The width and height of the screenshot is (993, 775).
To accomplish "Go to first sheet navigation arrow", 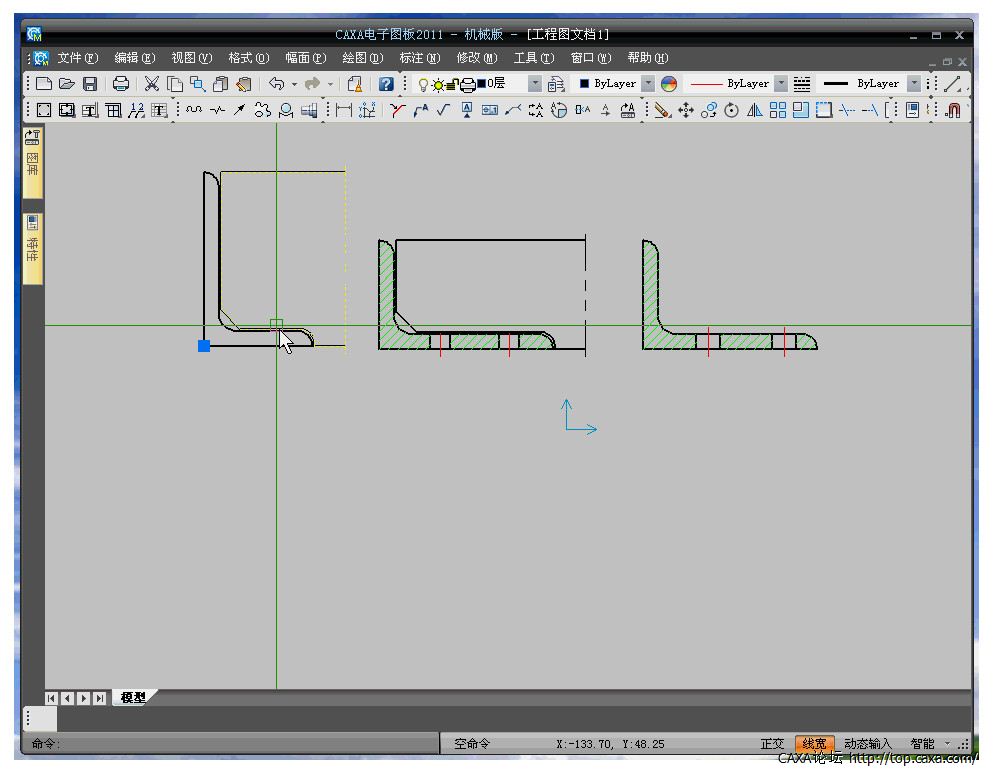I will pos(52,698).
